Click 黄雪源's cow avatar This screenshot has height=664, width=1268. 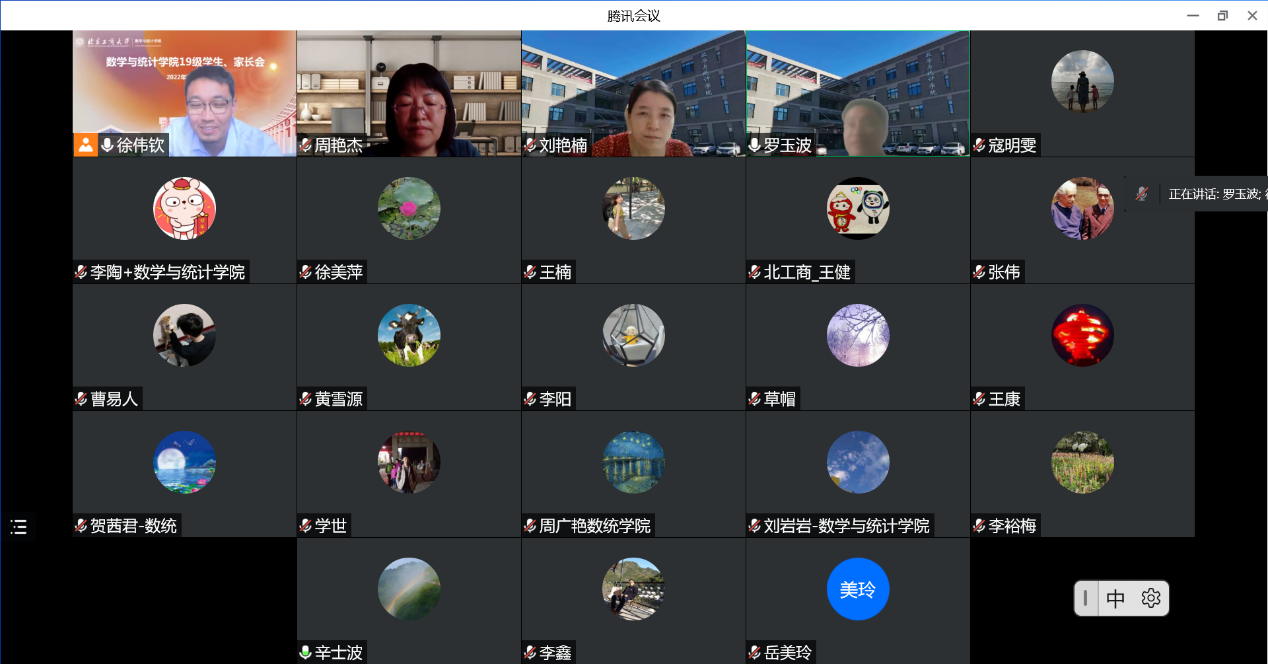click(409, 335)
